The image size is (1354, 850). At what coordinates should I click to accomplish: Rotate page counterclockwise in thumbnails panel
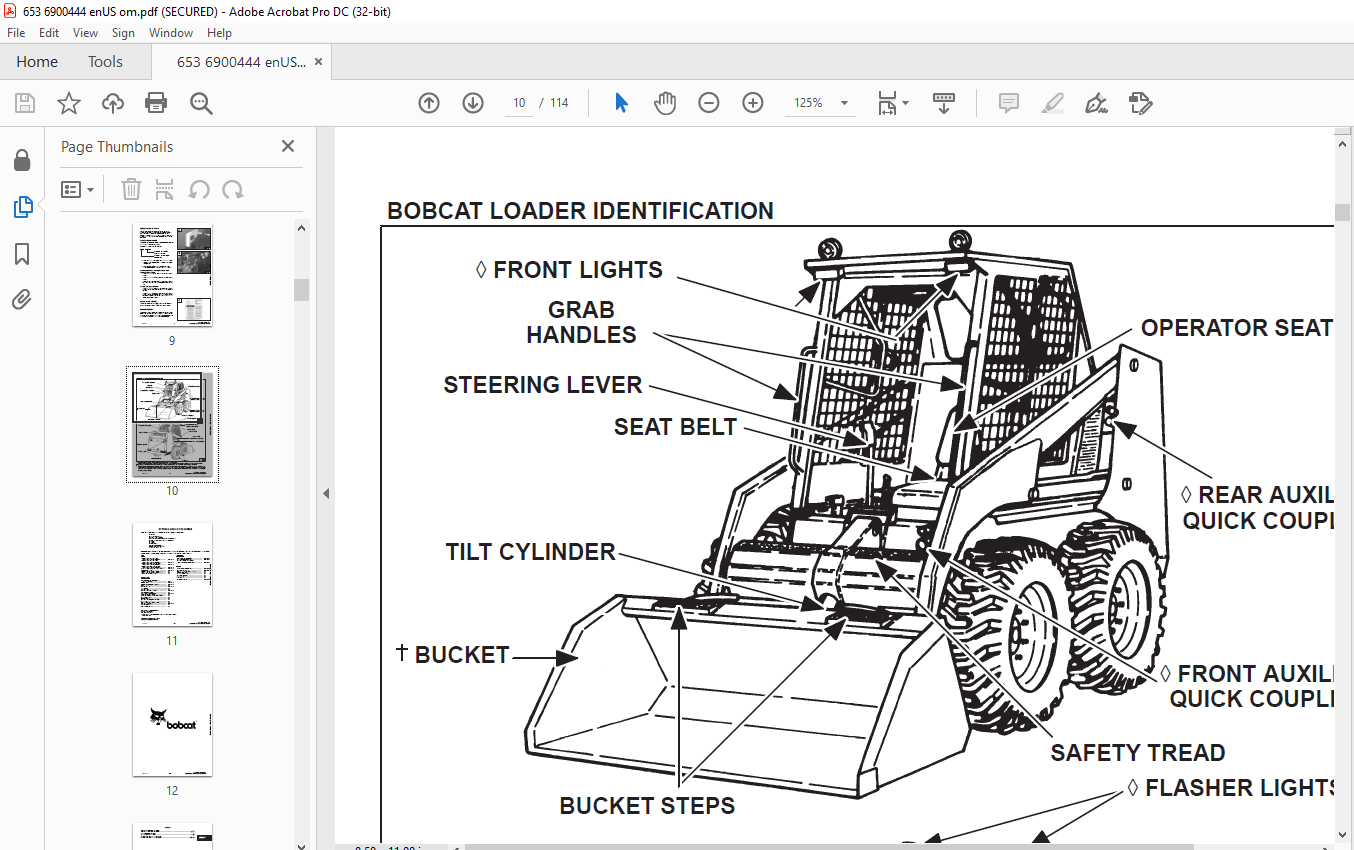click(x=199, y=189)
